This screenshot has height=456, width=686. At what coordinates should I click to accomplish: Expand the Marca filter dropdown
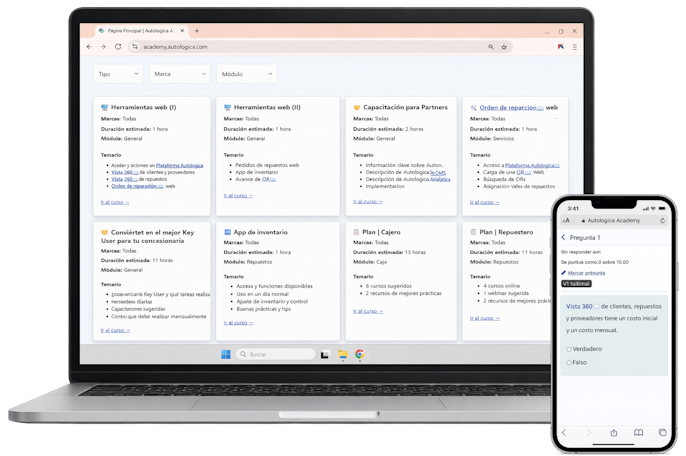pyautogui.click(x=179, y=74)
